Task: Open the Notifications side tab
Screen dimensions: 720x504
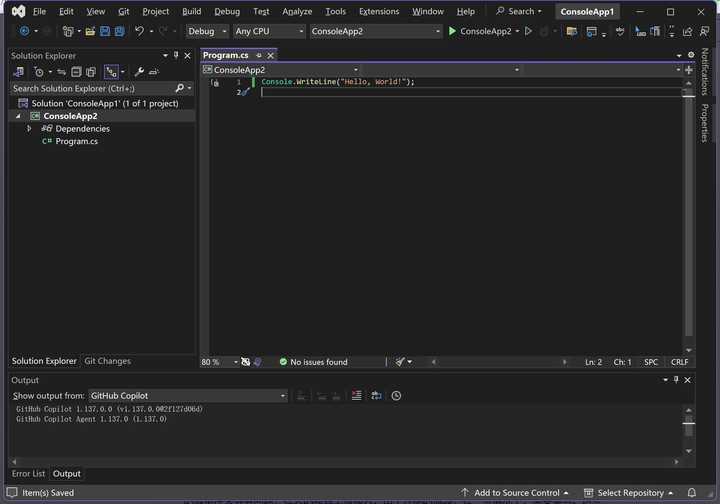Action: point(705,71)
